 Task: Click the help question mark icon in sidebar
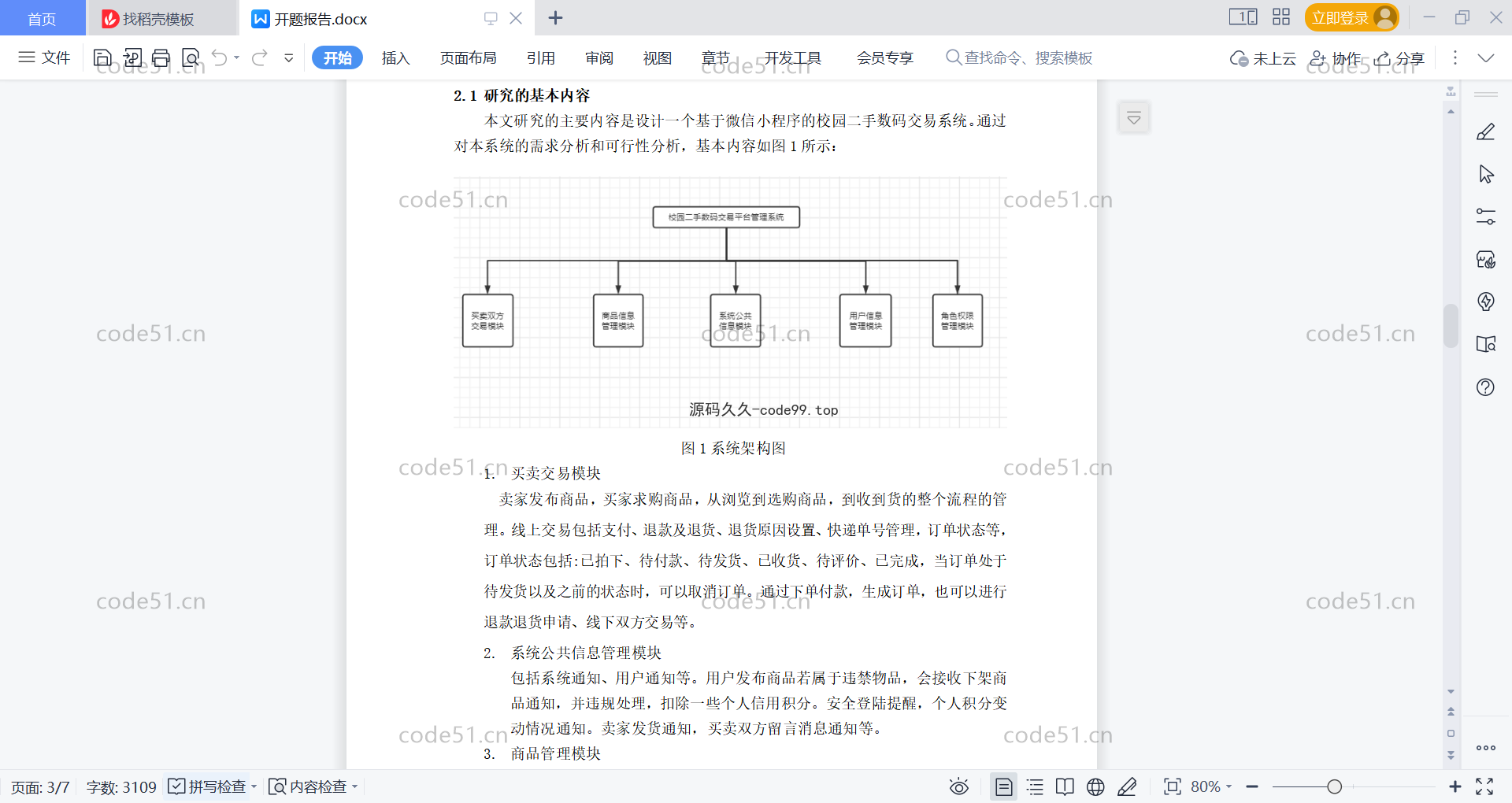[x=1485, y=387]
